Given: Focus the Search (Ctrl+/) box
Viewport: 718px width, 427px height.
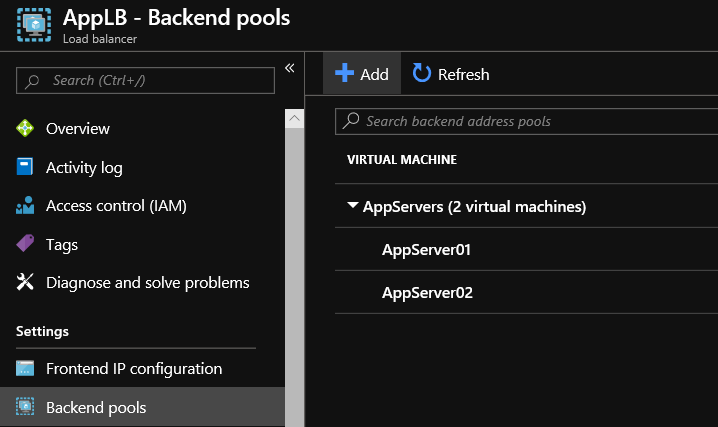Looking at the screenshot, I should (x=145, y=81).
